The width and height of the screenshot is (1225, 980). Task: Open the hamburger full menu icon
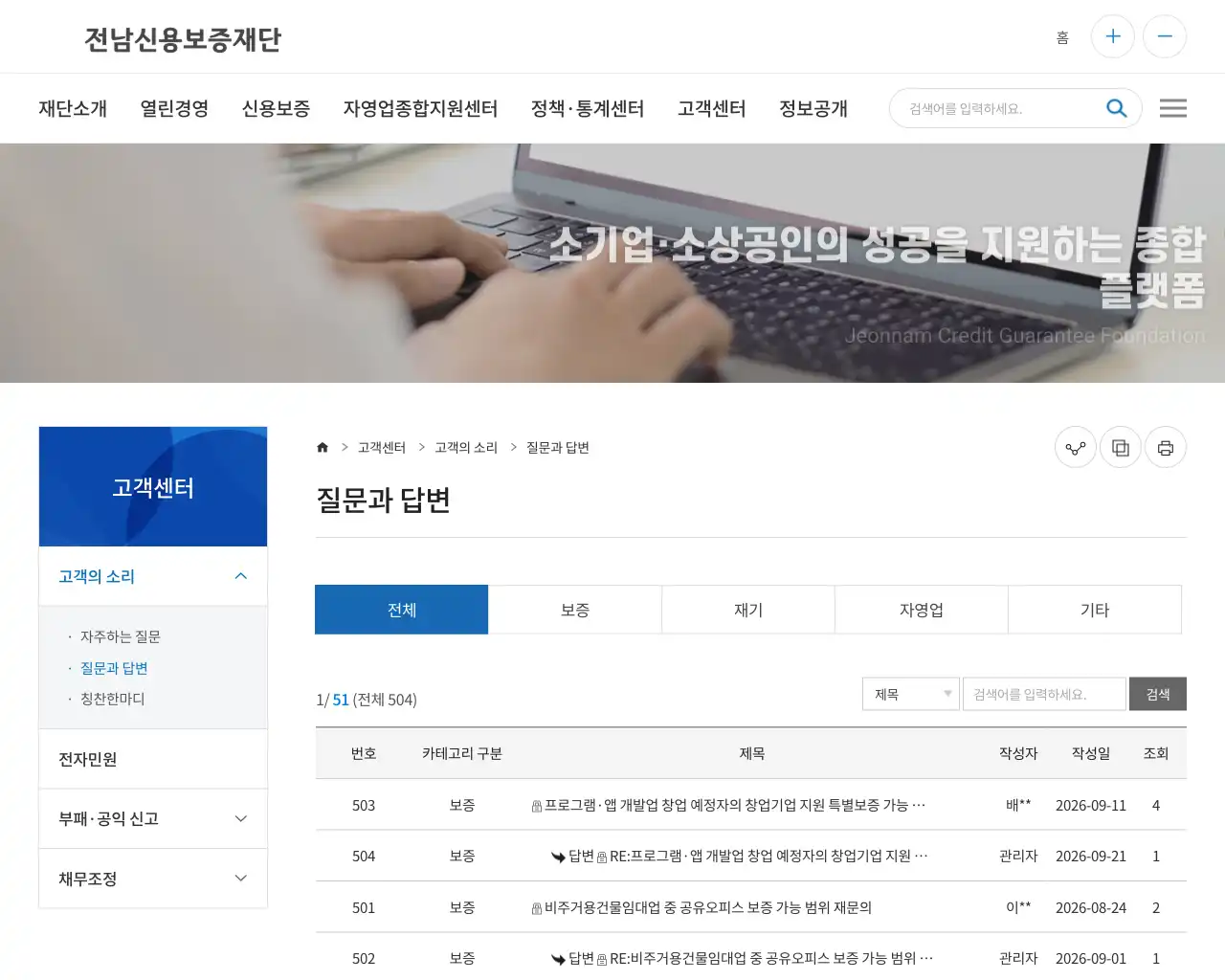click(x=1172, y=108)
